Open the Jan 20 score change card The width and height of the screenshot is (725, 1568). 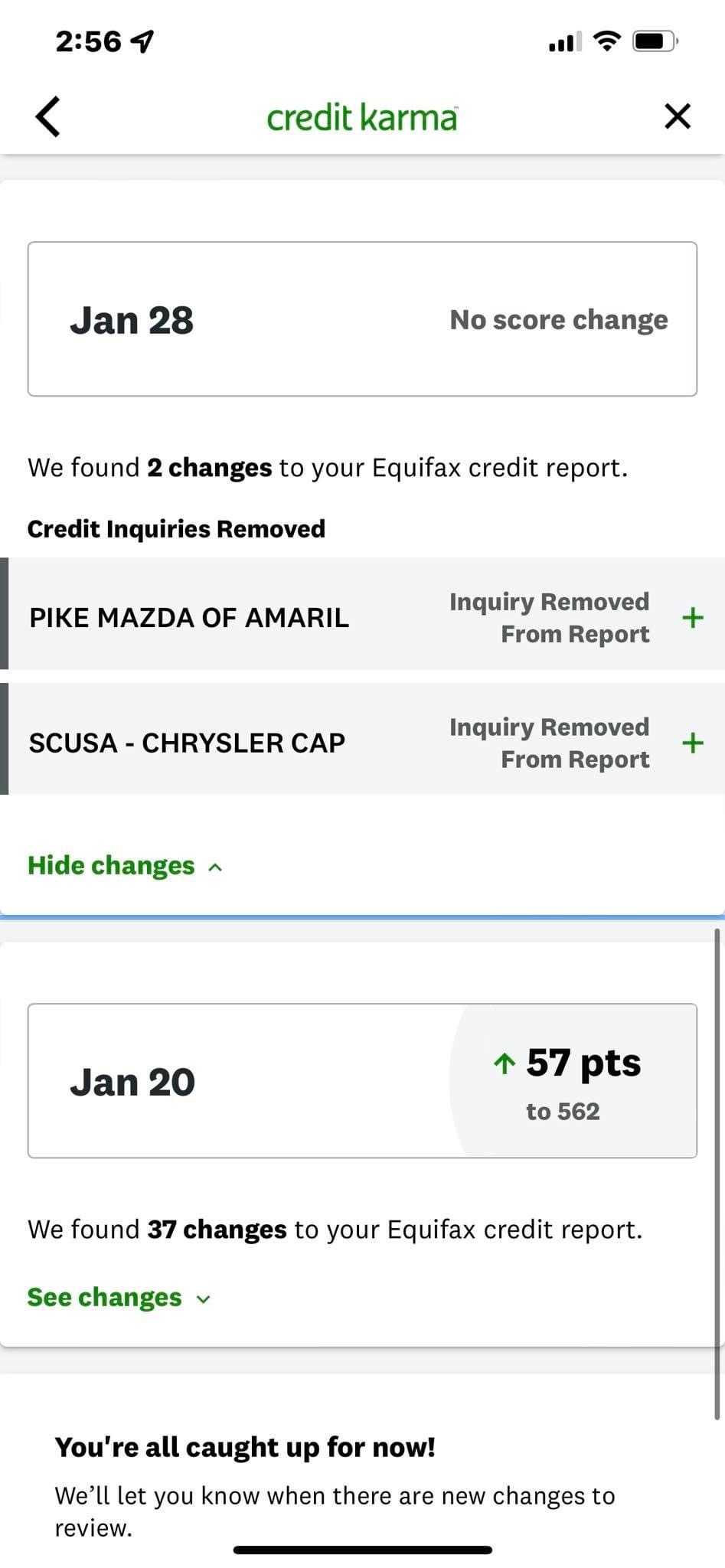(362, 1081)
